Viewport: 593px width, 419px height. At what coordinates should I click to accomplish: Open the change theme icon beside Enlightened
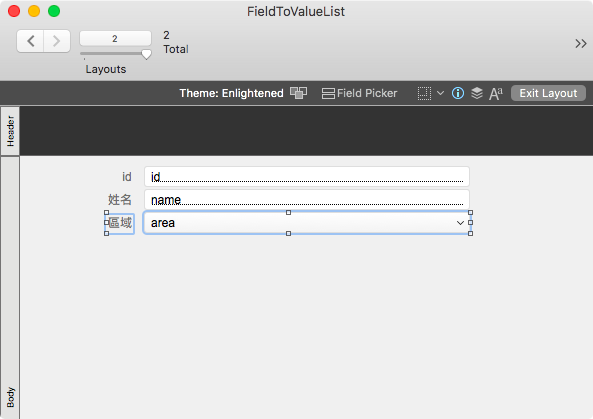(298, 93)
